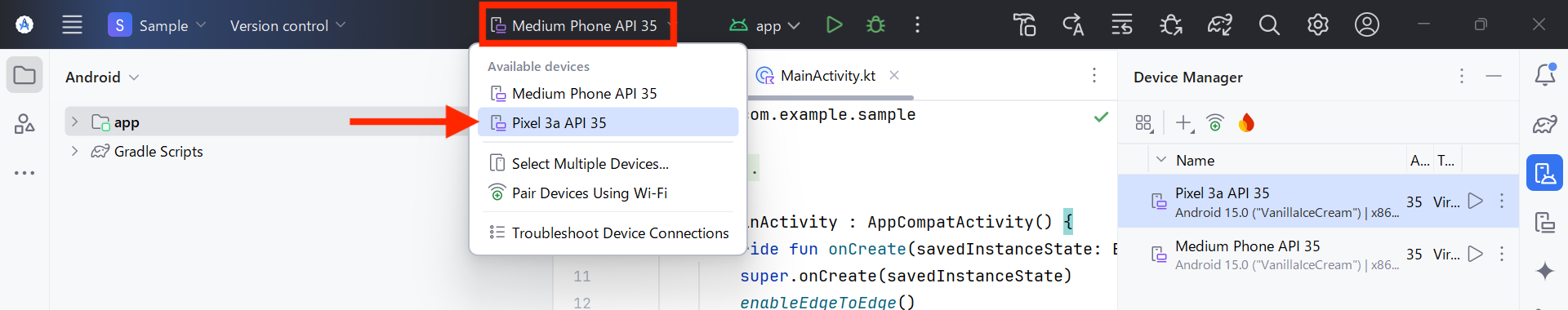Open the Notifications bell
1568x310 pixels.
click(x=1545, y=75)
